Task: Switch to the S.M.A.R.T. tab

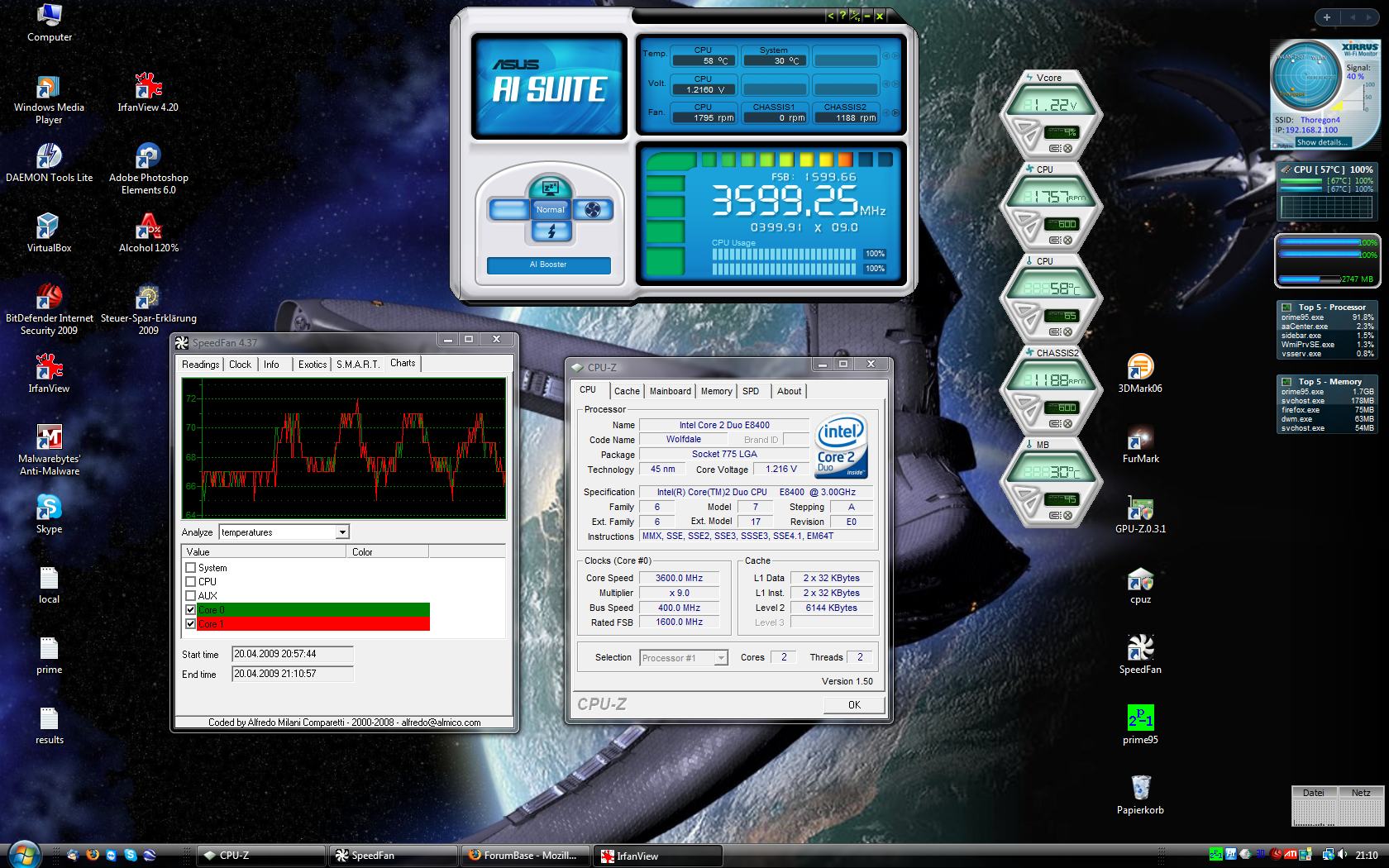Action: click(358, 365)
